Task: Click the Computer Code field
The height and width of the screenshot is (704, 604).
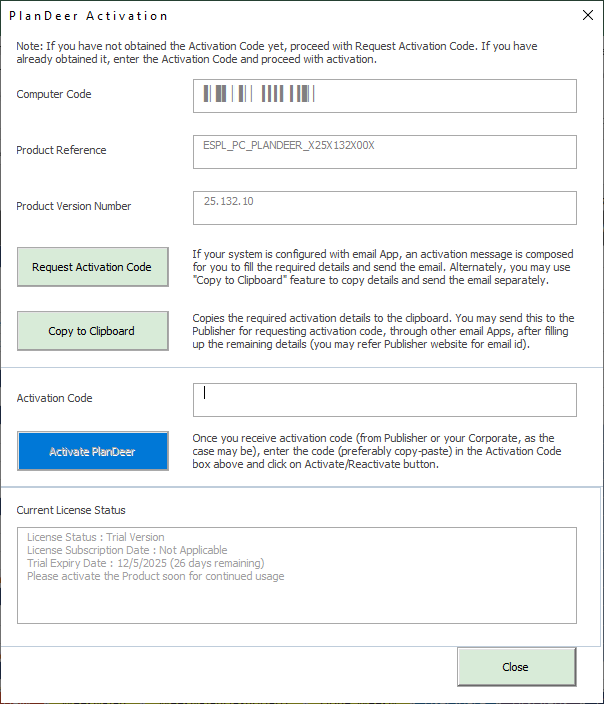Action: 385,96
